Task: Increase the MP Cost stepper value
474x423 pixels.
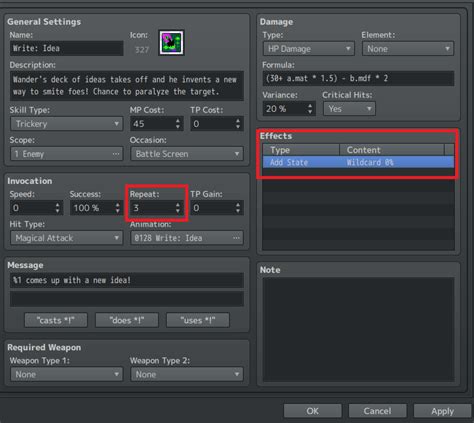Action: click(178, 121)
